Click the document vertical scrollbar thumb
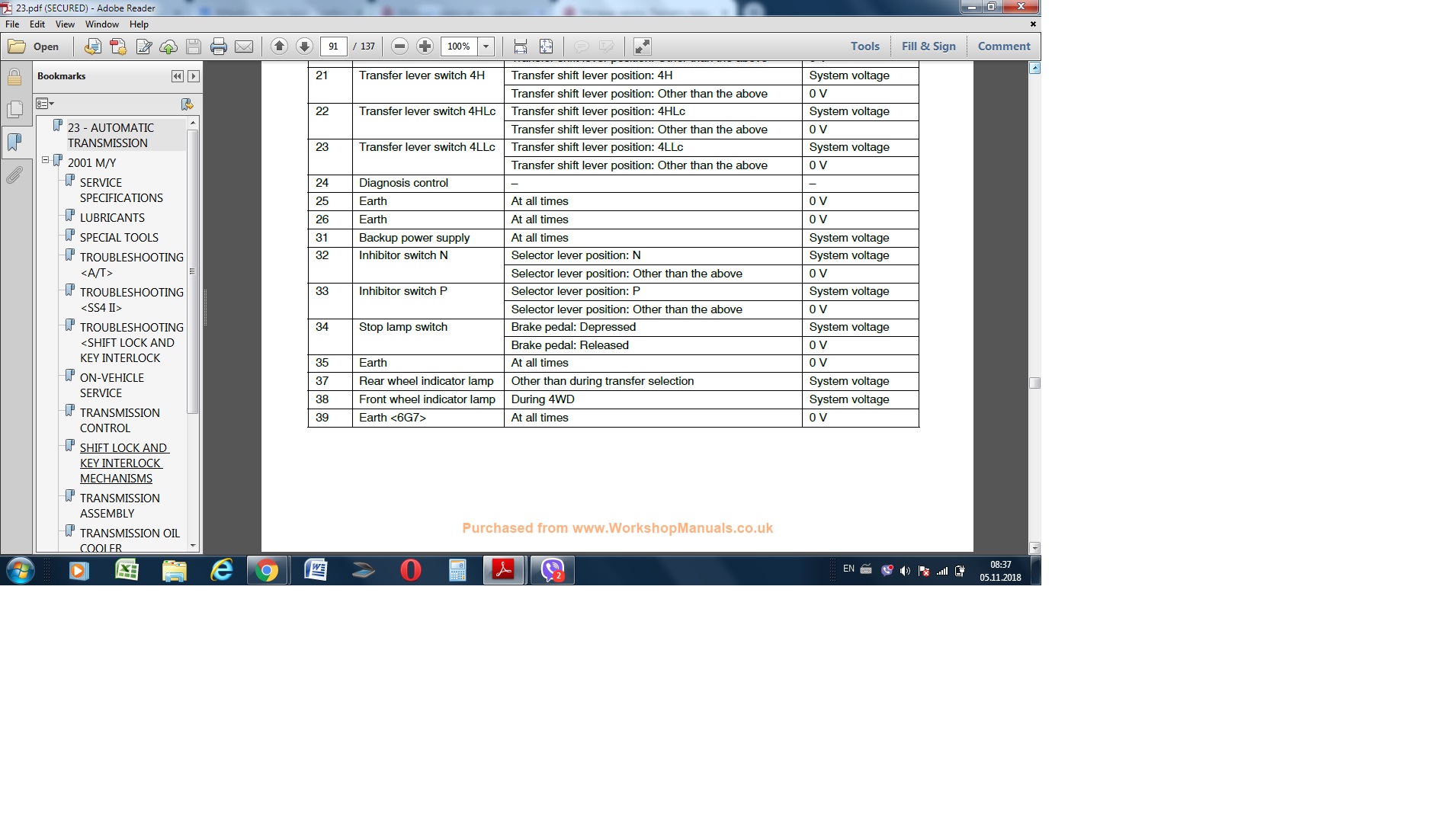The height and width of the screenshot is (814, 1456). pyautogui.click(x=1034, y=383)
